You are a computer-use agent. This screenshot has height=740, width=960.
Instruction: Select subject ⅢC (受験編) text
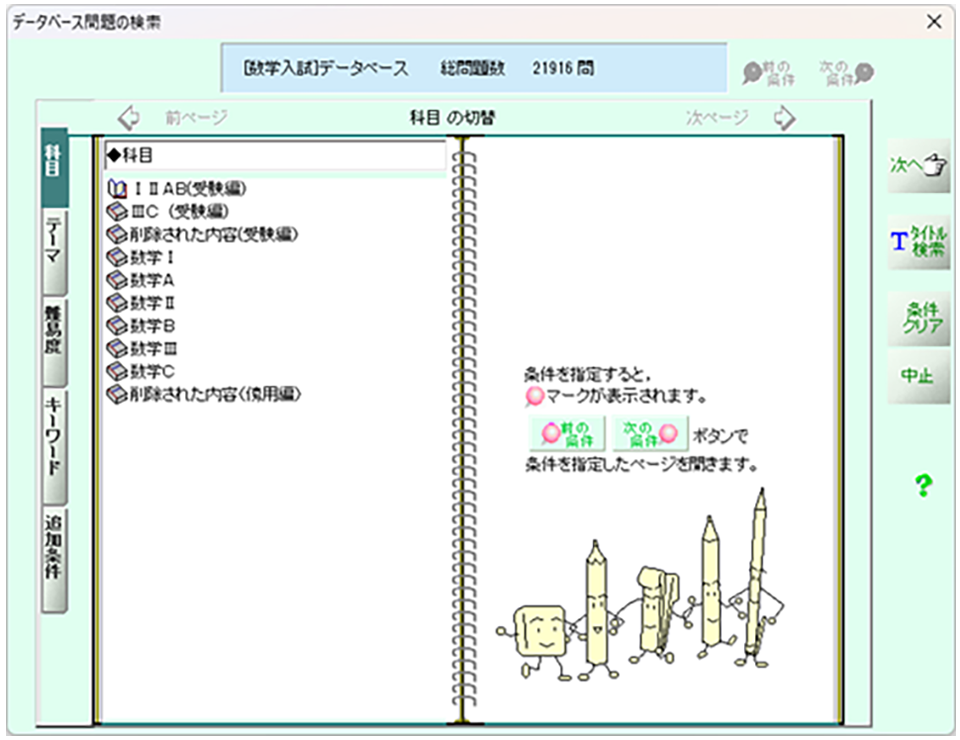[180, 212]
